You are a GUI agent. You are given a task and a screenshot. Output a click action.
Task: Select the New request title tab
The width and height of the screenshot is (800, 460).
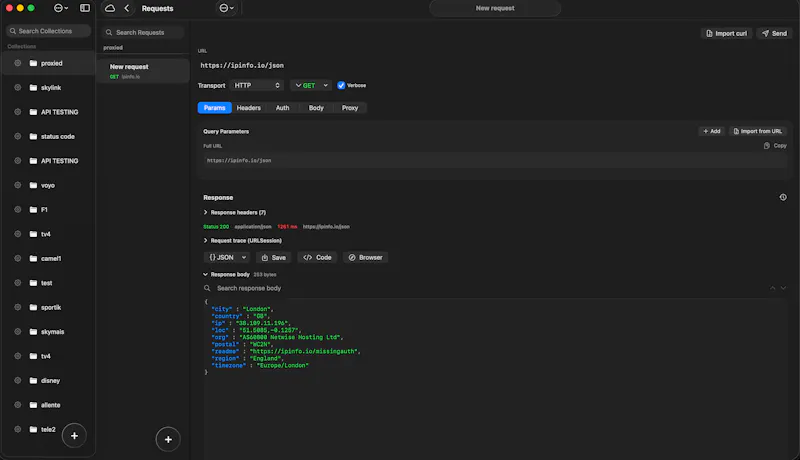point(495,8)
